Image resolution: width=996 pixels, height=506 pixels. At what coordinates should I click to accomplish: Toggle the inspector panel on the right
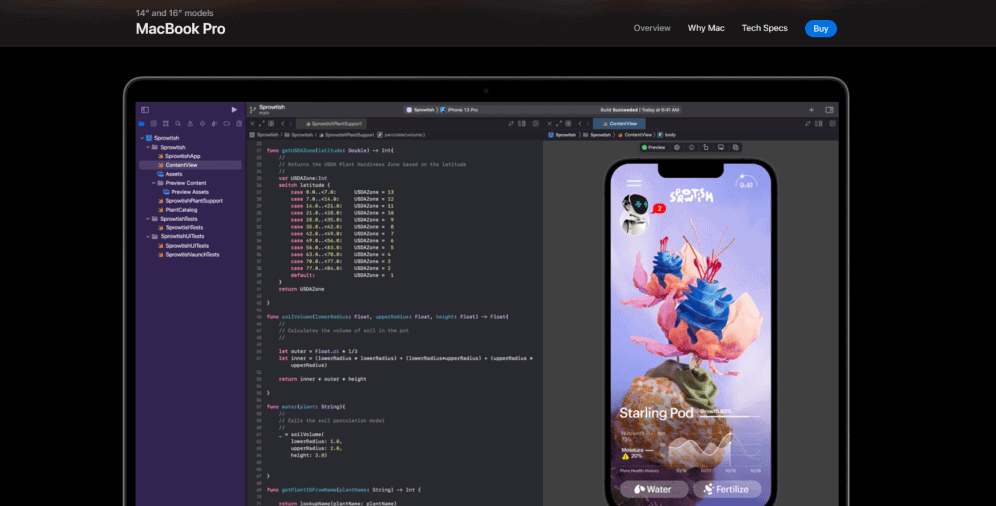coord(829,110)
